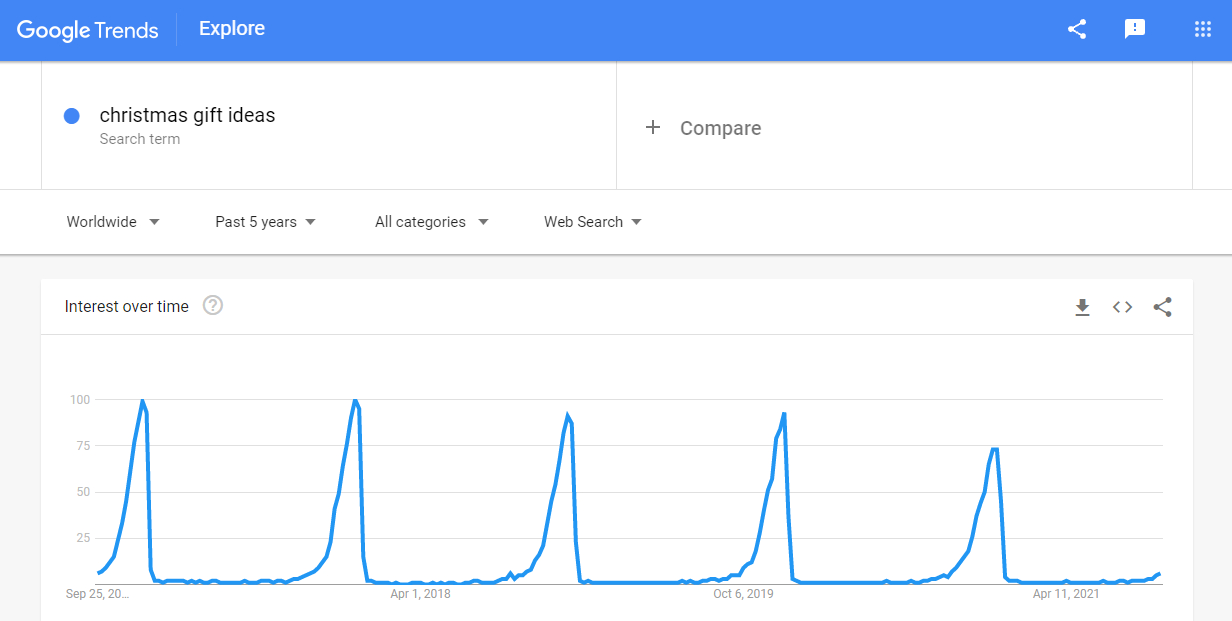Click the Compare button
Screen dimensions: 1232x621
pyautogui.click(x=720, y=128)
